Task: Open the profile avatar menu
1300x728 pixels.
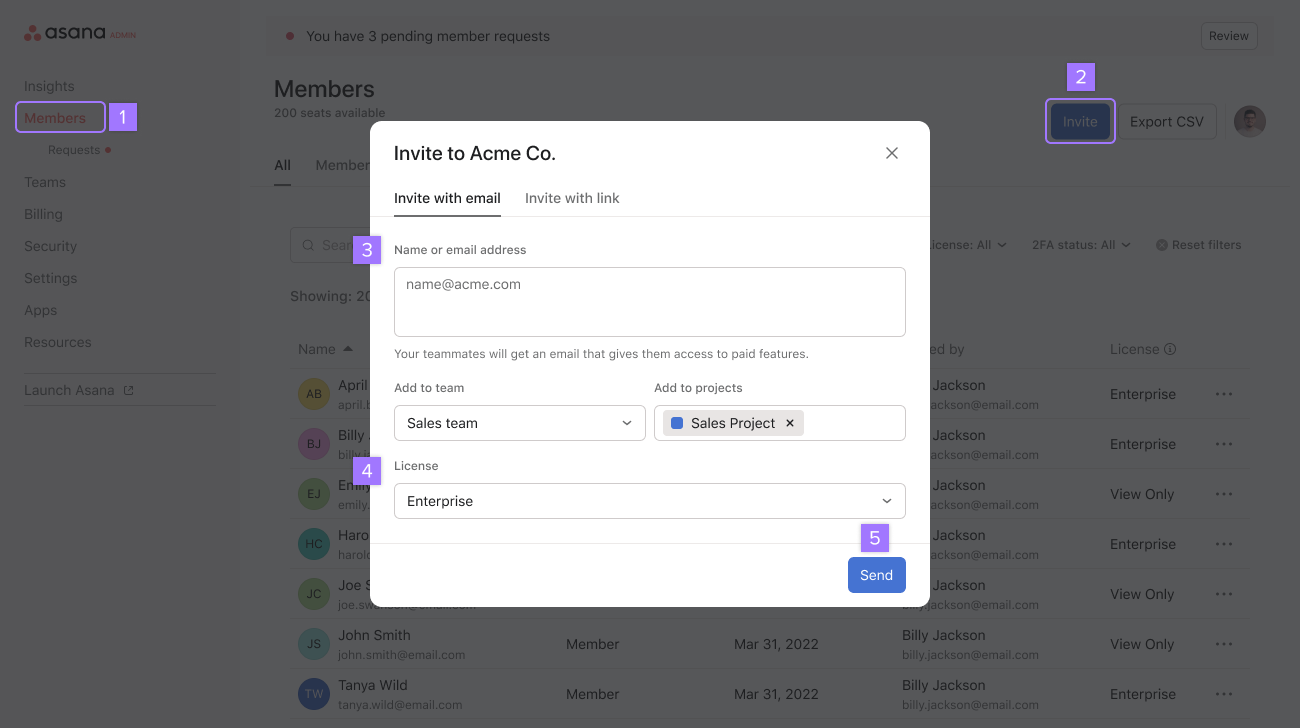Action: [x=1249, y=121]
